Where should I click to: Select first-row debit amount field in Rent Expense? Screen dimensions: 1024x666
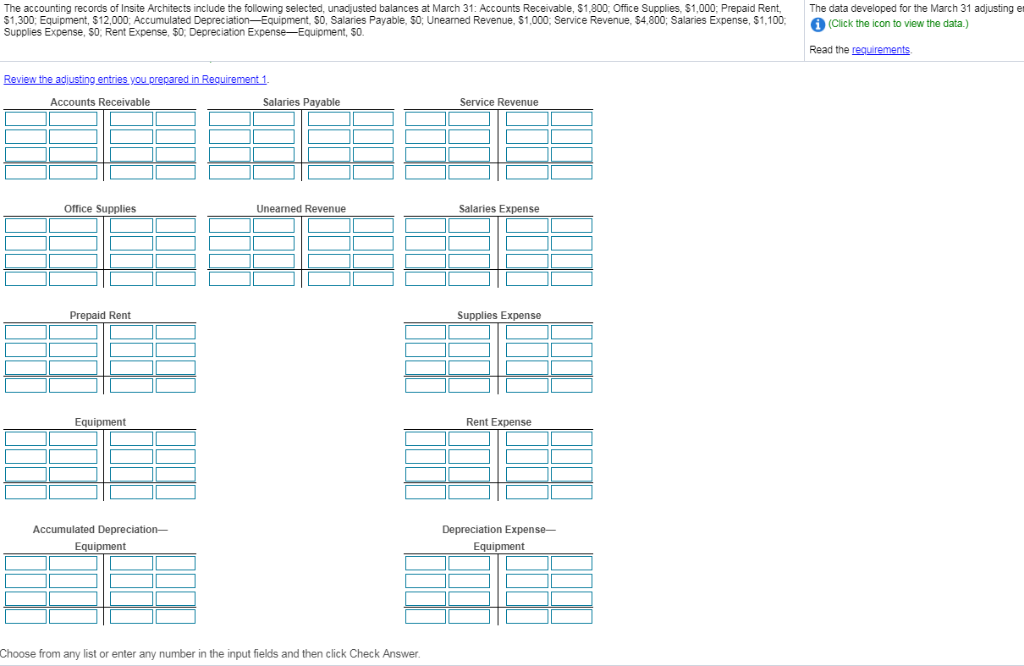pos(469,439)
